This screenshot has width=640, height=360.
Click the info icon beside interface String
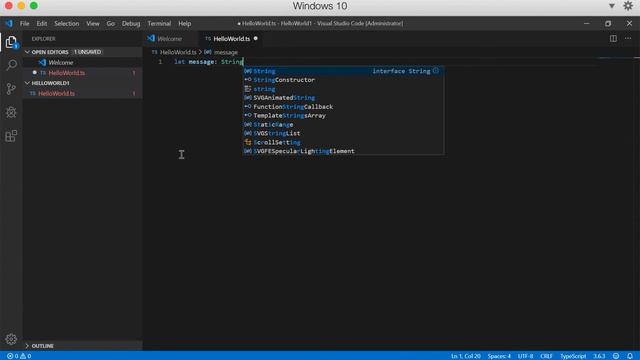coord(436,71)
